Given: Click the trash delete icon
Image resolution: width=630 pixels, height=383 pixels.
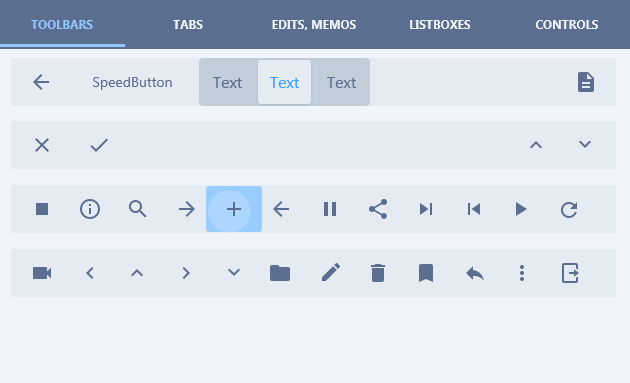Looking at the screenshot, I should click(378, 273).
